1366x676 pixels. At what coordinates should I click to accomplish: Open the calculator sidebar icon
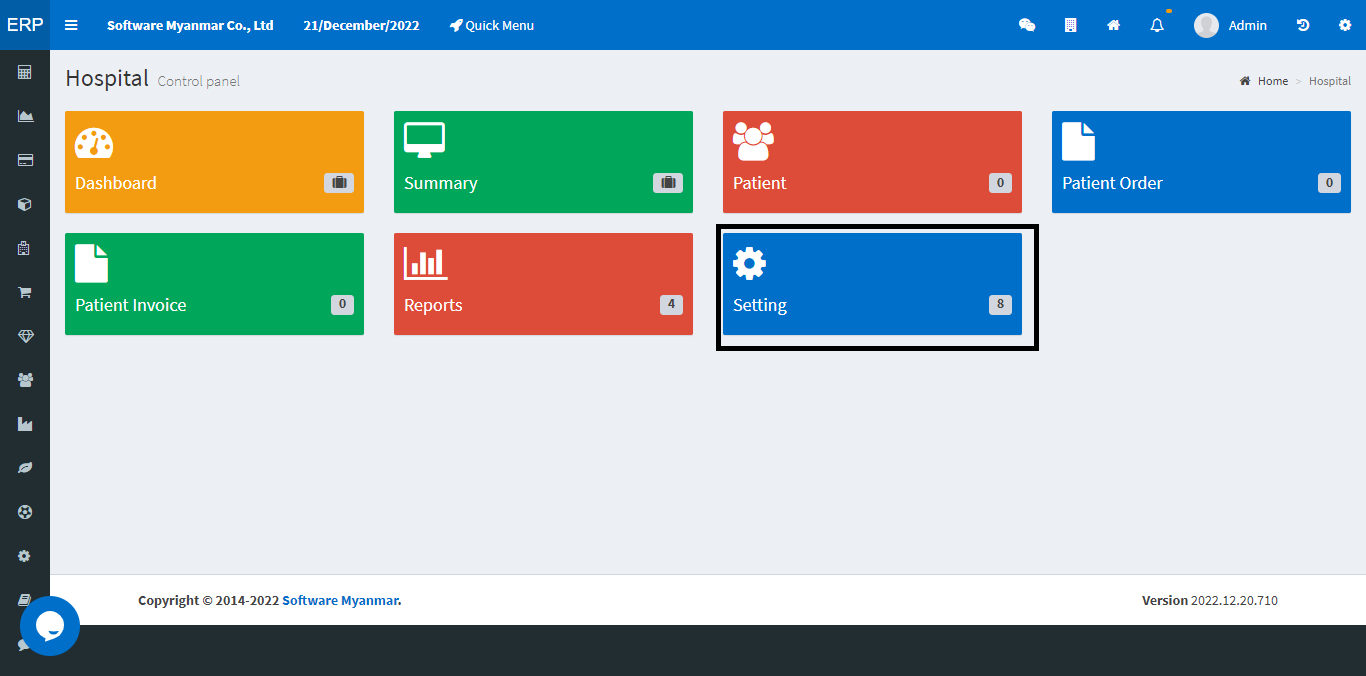(25, 72)
